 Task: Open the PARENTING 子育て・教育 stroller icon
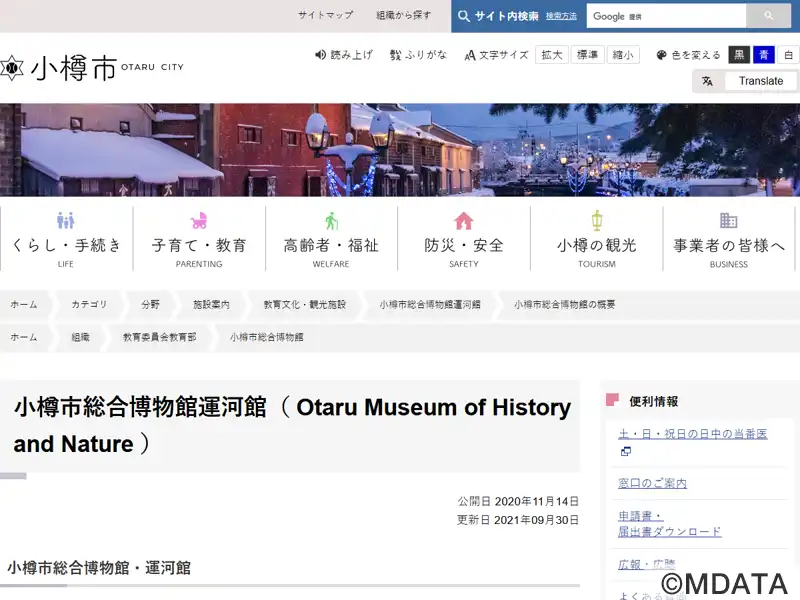click(199, 221)
